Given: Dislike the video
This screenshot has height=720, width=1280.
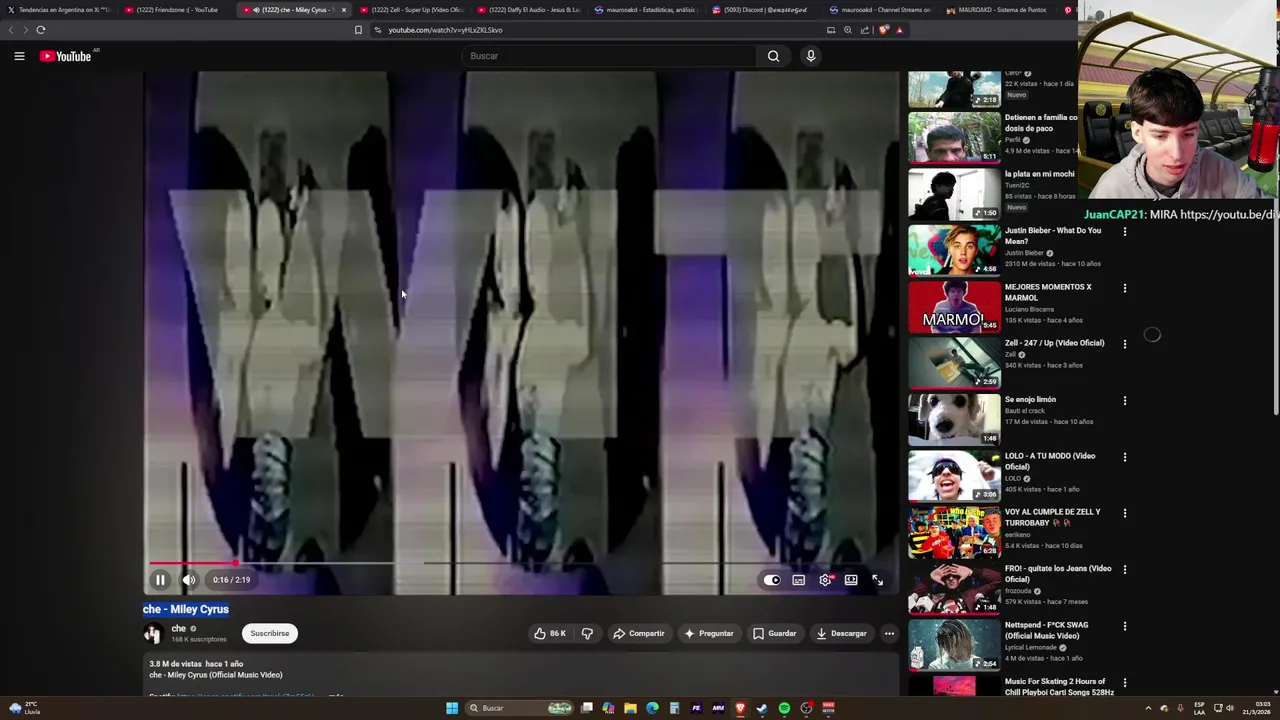Looking at the screenshot, I should 587,633.
